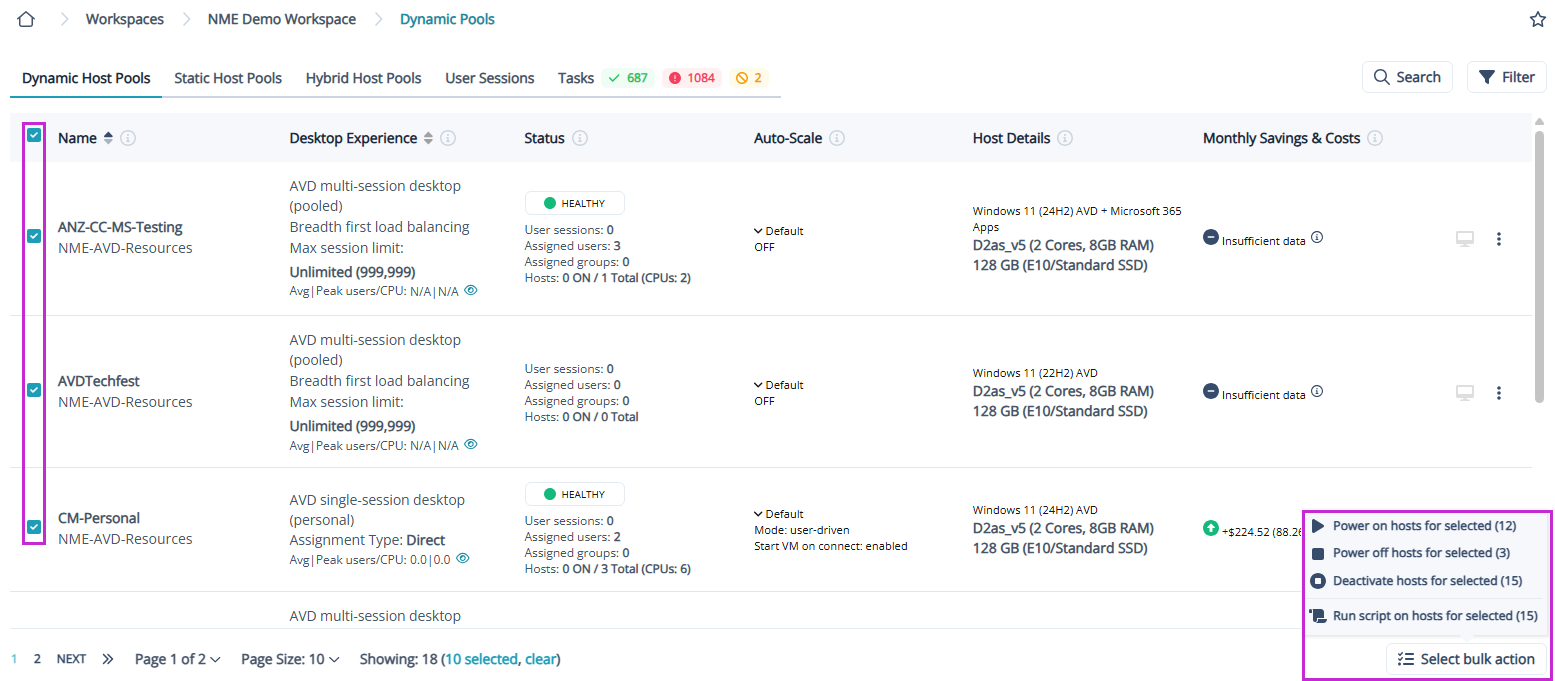Click the clear selection link
Image resolution: width=1555 pixels, height=681 pixels.
tap(540, 659)
